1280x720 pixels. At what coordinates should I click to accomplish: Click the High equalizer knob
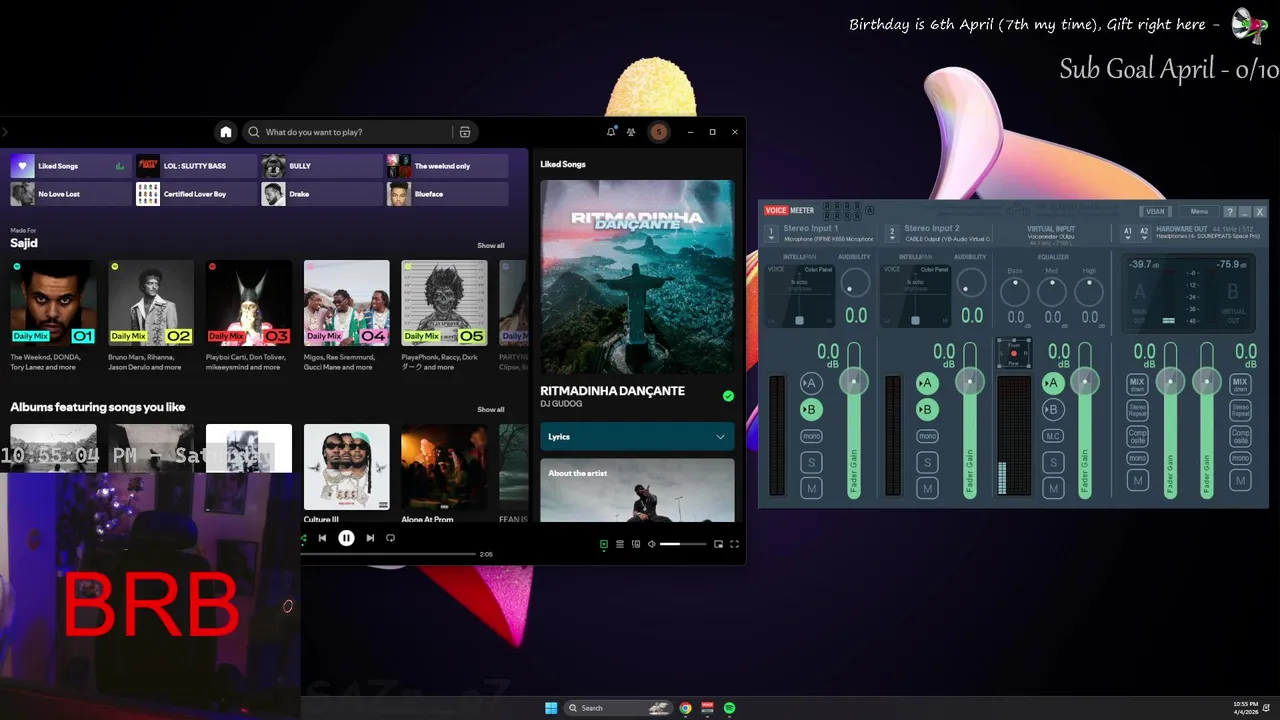click(x=1089, y=292)
